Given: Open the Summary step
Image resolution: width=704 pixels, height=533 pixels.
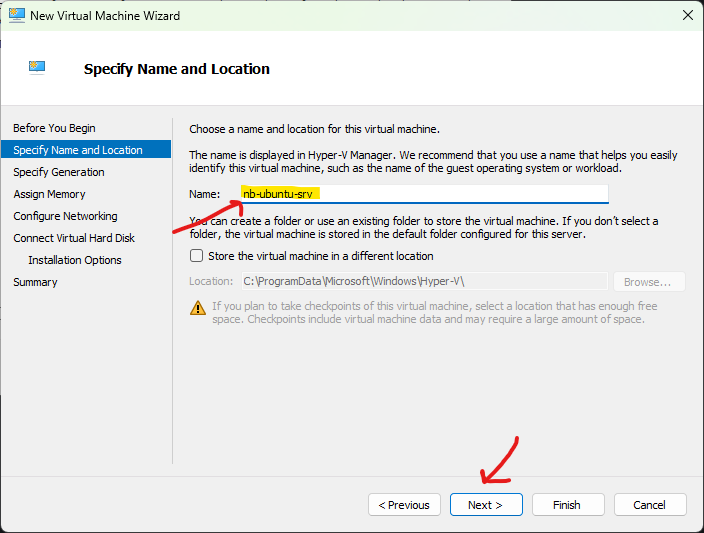Looking at the screenshot, I should click(35, 282).
